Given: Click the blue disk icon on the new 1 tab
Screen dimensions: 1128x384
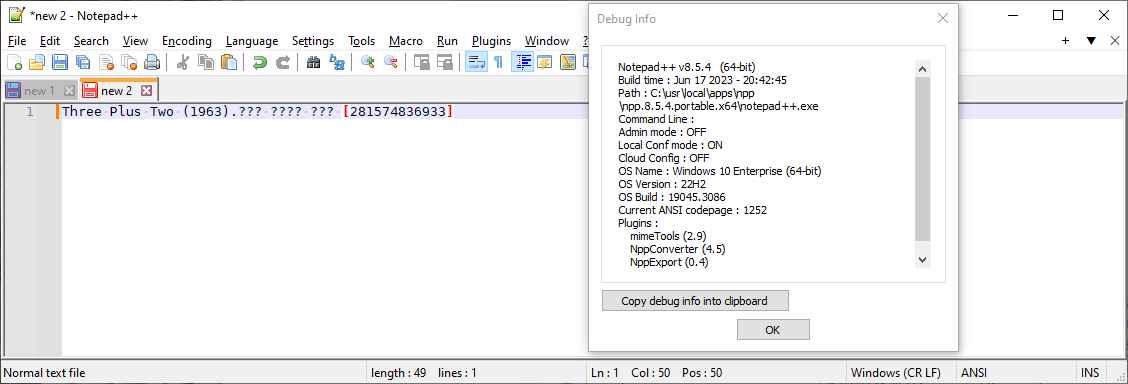Looking at the screenshot, I should pos(12,91).
